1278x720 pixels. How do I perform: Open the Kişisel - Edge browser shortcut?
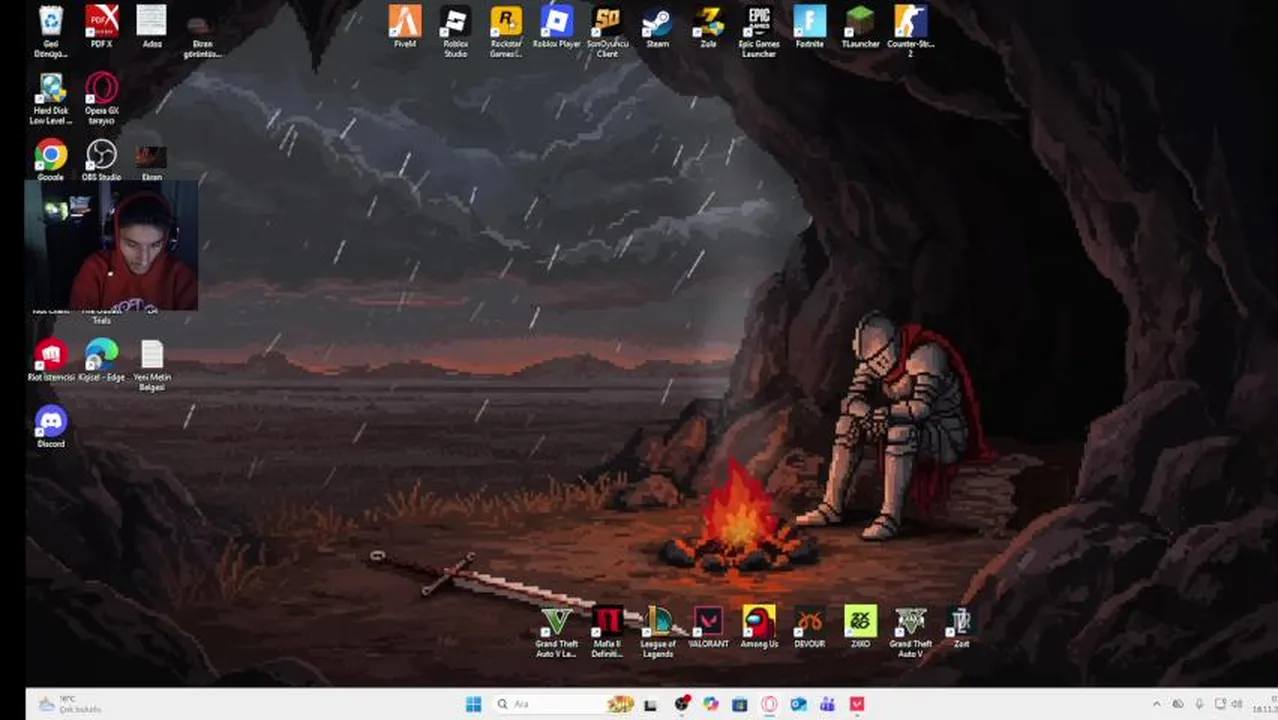101,361
